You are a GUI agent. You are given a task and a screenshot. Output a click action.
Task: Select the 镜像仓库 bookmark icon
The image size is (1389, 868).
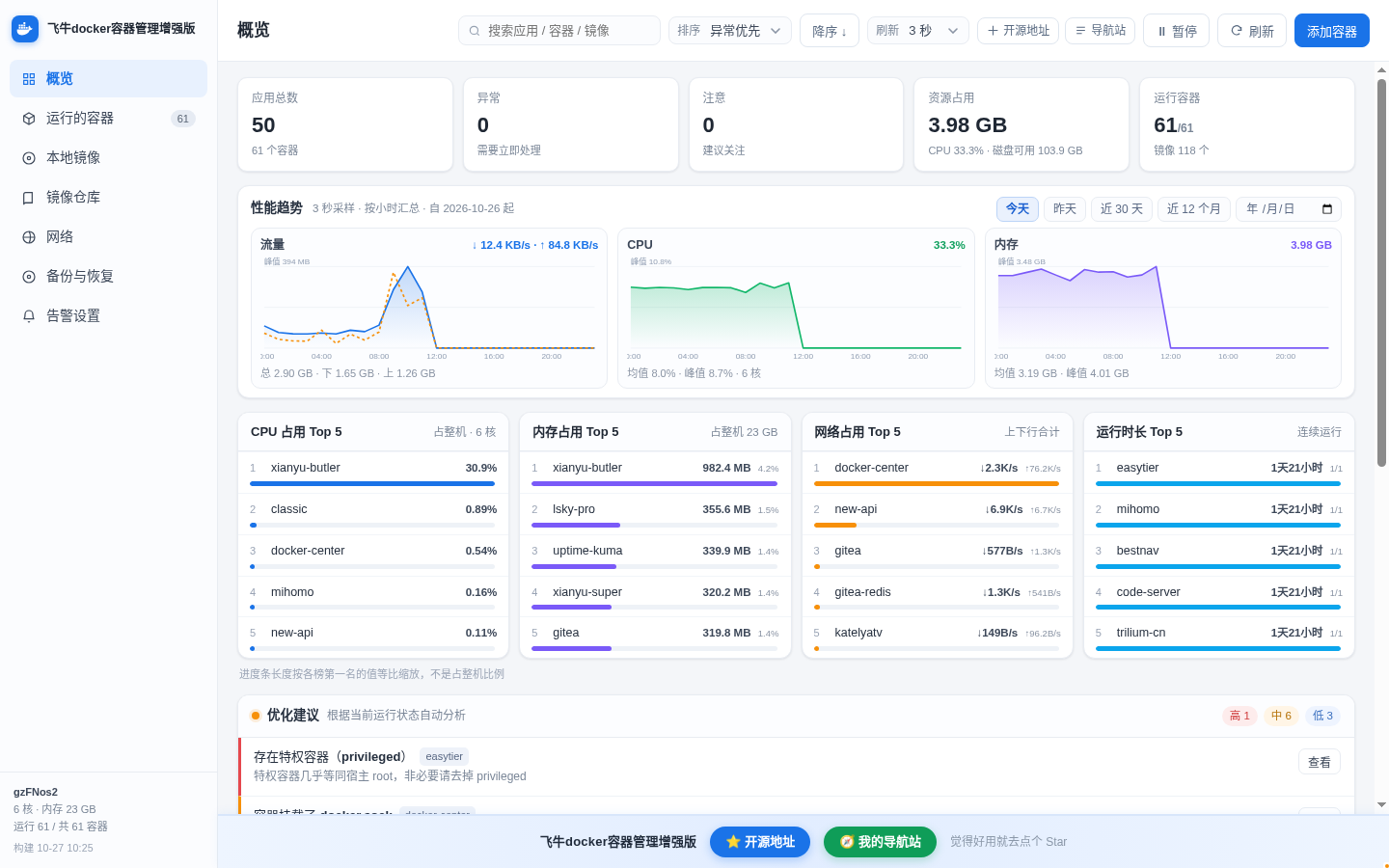(29, 198)
